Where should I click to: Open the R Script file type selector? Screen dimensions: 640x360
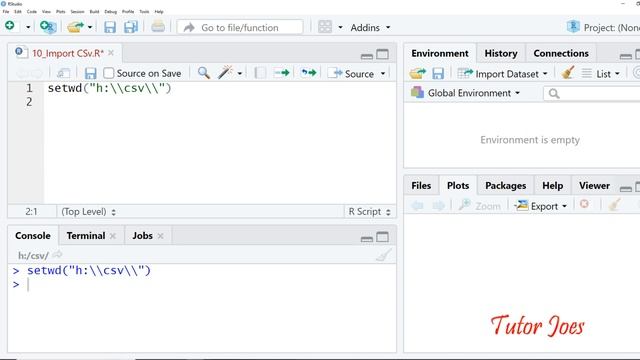(x=369, y=212)
